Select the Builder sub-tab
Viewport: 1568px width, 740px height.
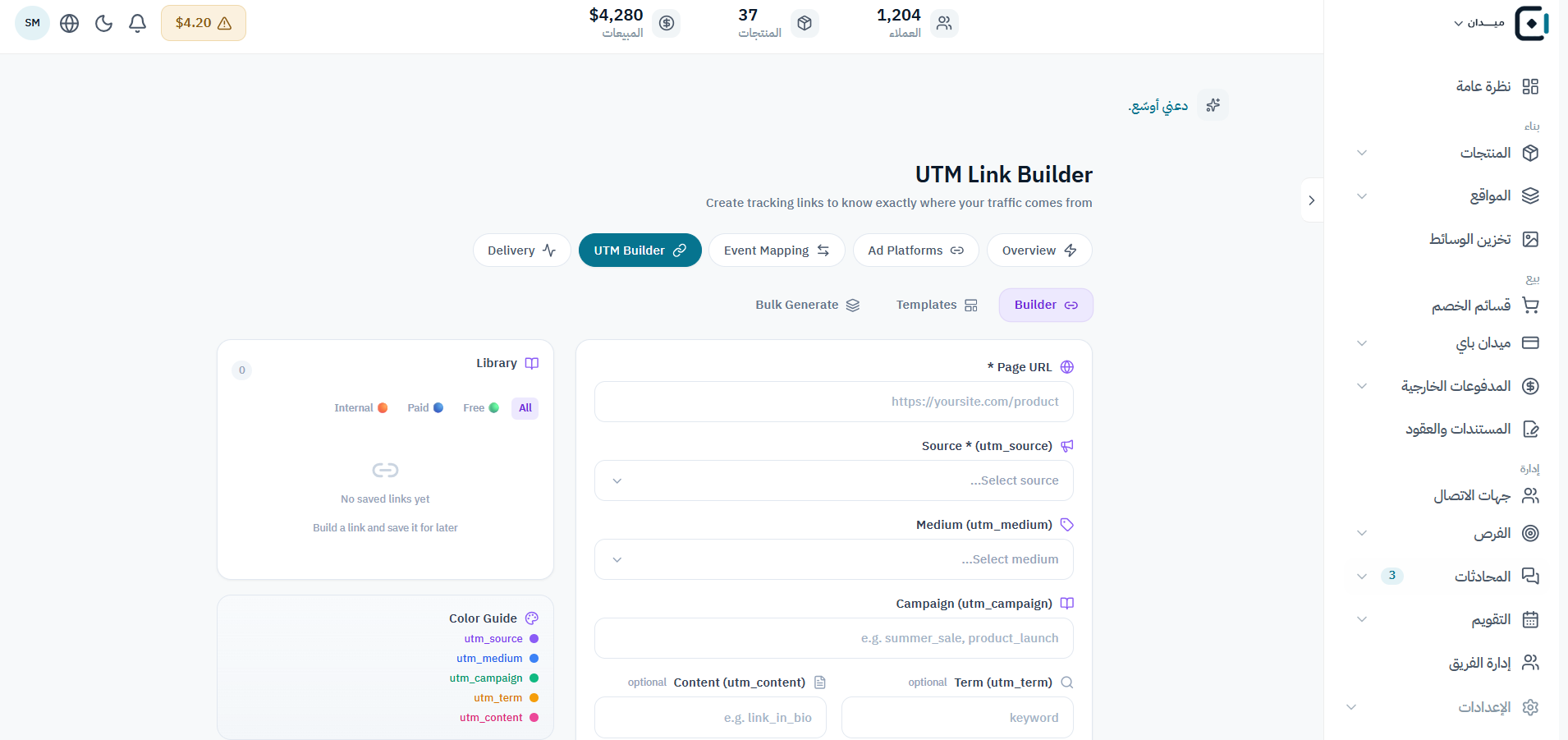pyautogui.click(x=1046, y=305)
